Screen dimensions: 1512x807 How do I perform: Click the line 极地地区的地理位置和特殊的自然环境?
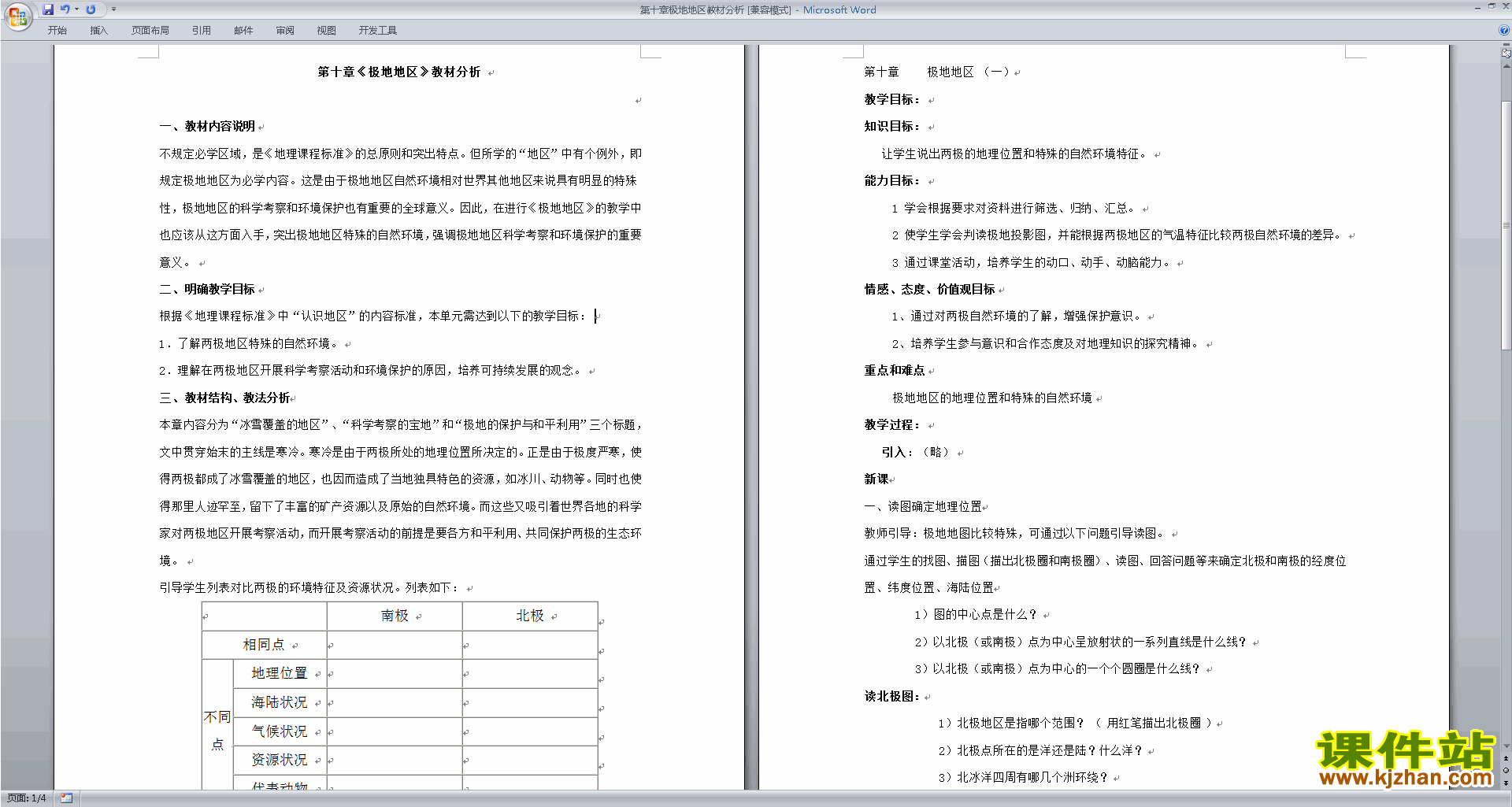point(992,398)
